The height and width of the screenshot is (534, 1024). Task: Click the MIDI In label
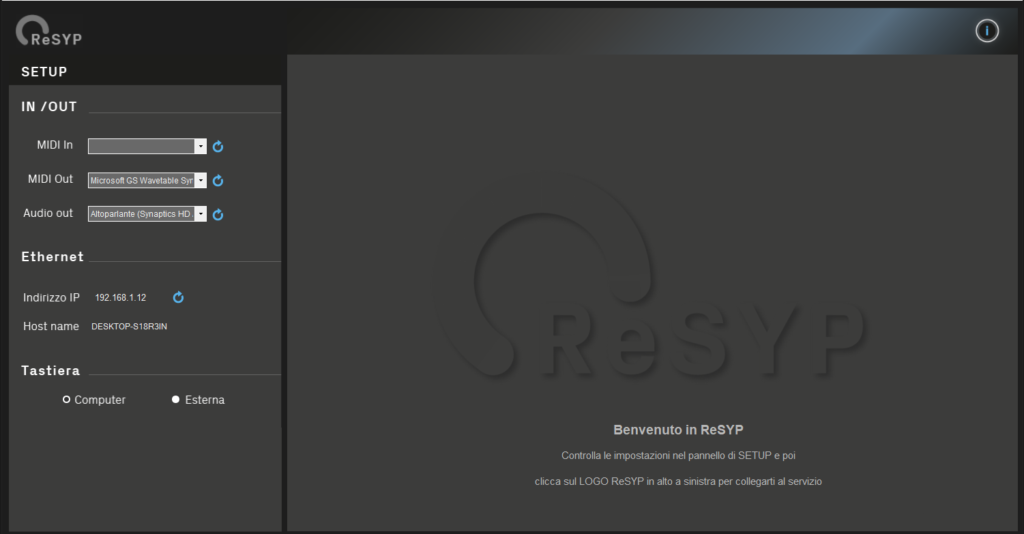click(55, 145)
